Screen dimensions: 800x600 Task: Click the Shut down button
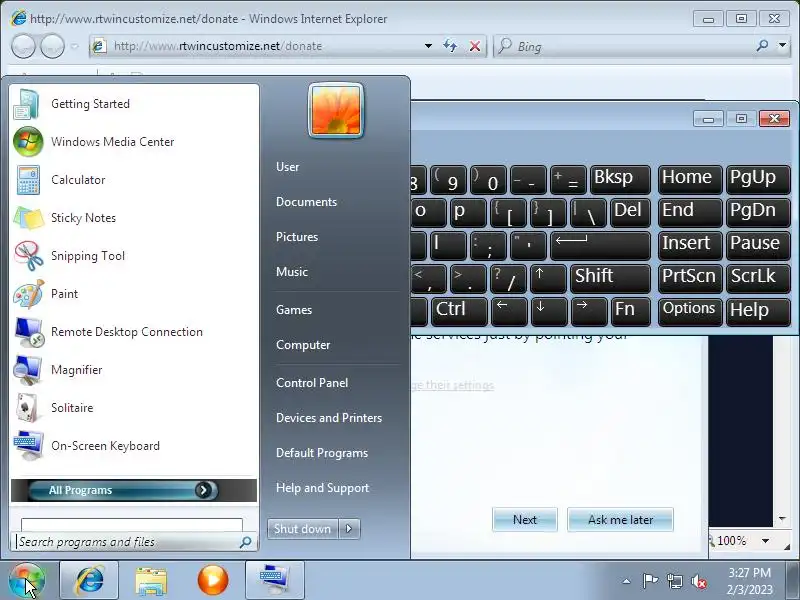pos(303,529)
